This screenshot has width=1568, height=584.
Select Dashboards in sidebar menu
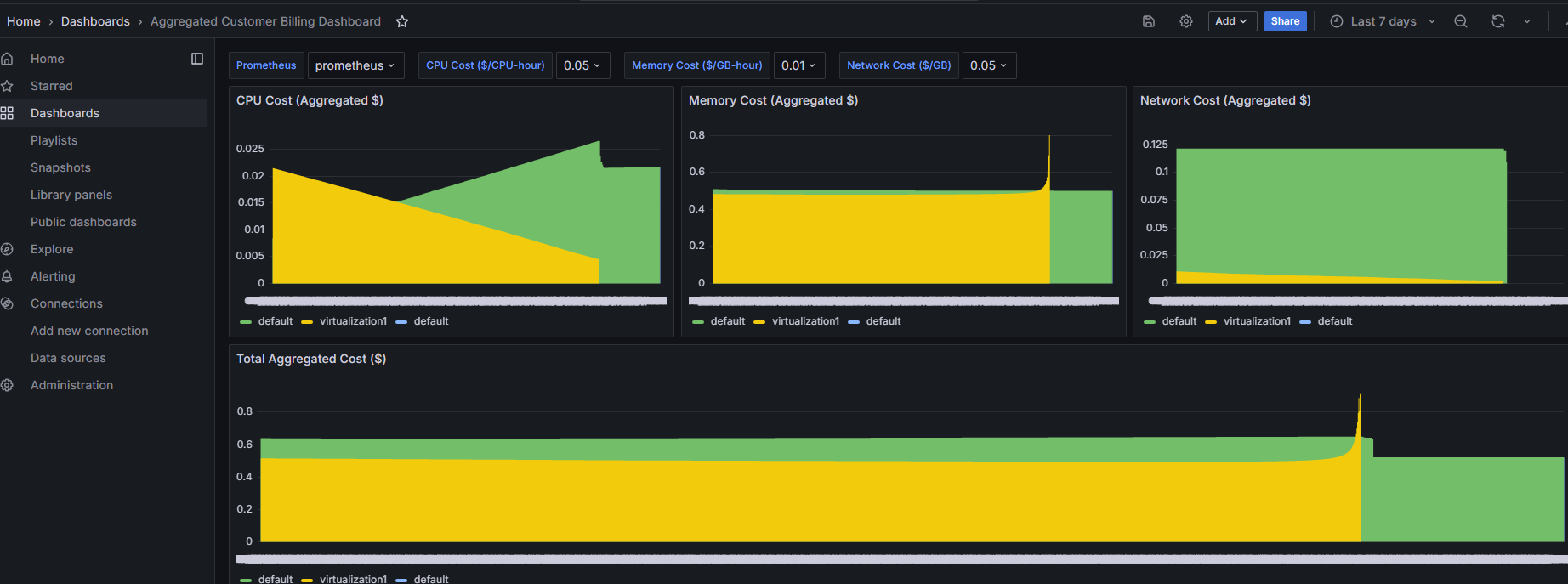[x=65, y=113]
